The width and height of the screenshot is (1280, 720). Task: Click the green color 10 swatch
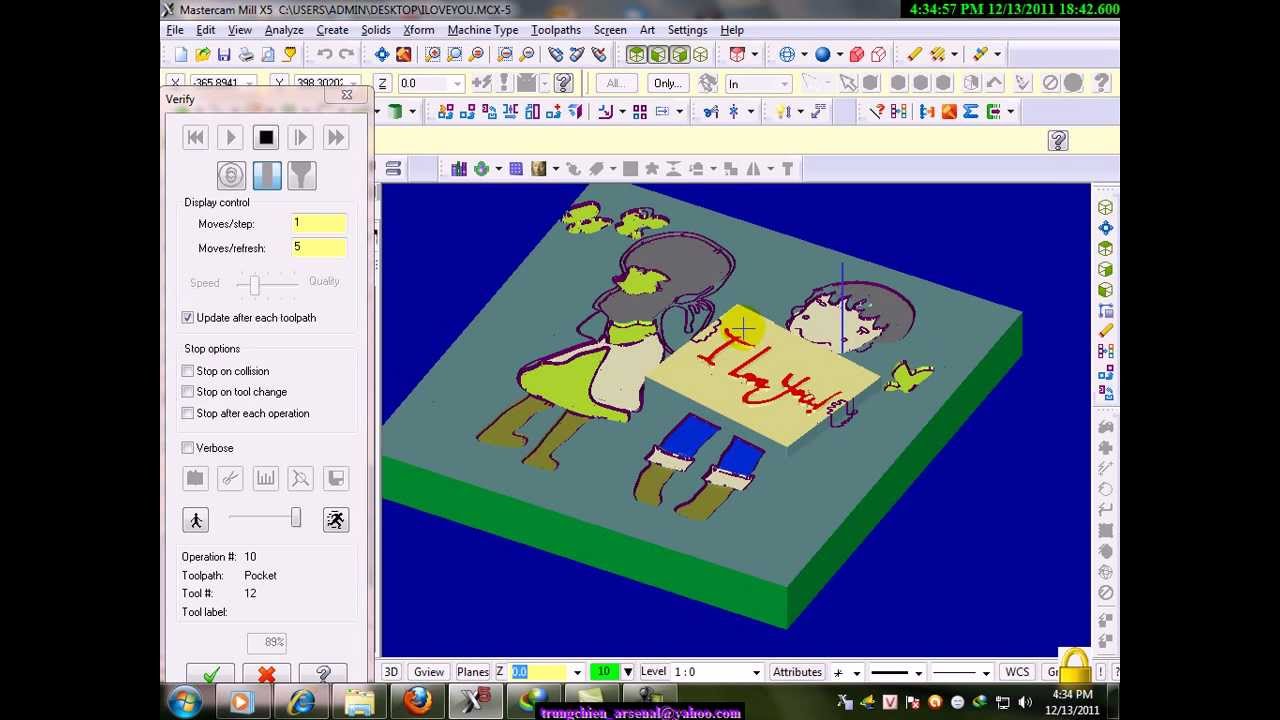(604, 672)
